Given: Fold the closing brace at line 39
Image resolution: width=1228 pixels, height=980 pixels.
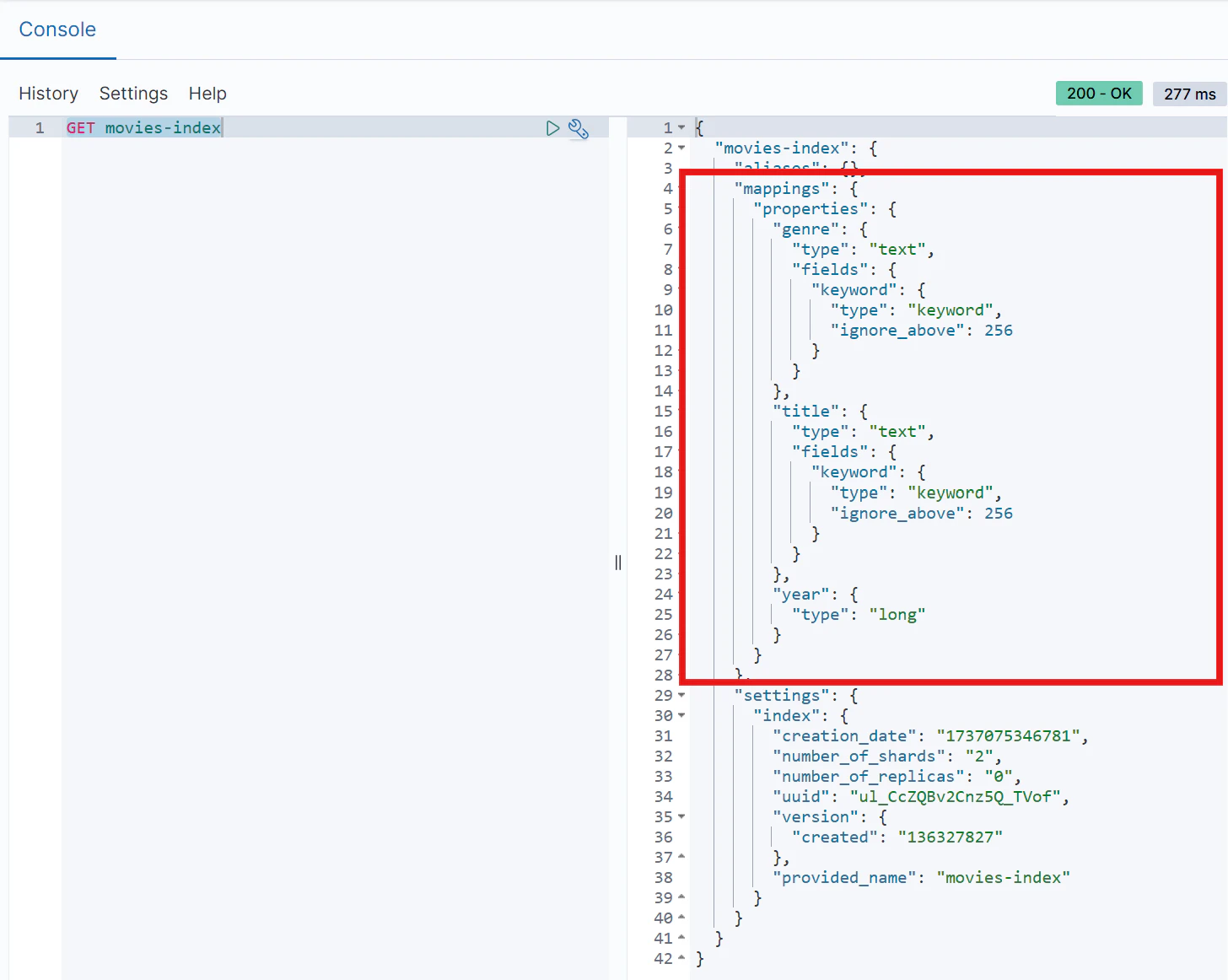Looking at the screenshot, I should tap(681, 898).
